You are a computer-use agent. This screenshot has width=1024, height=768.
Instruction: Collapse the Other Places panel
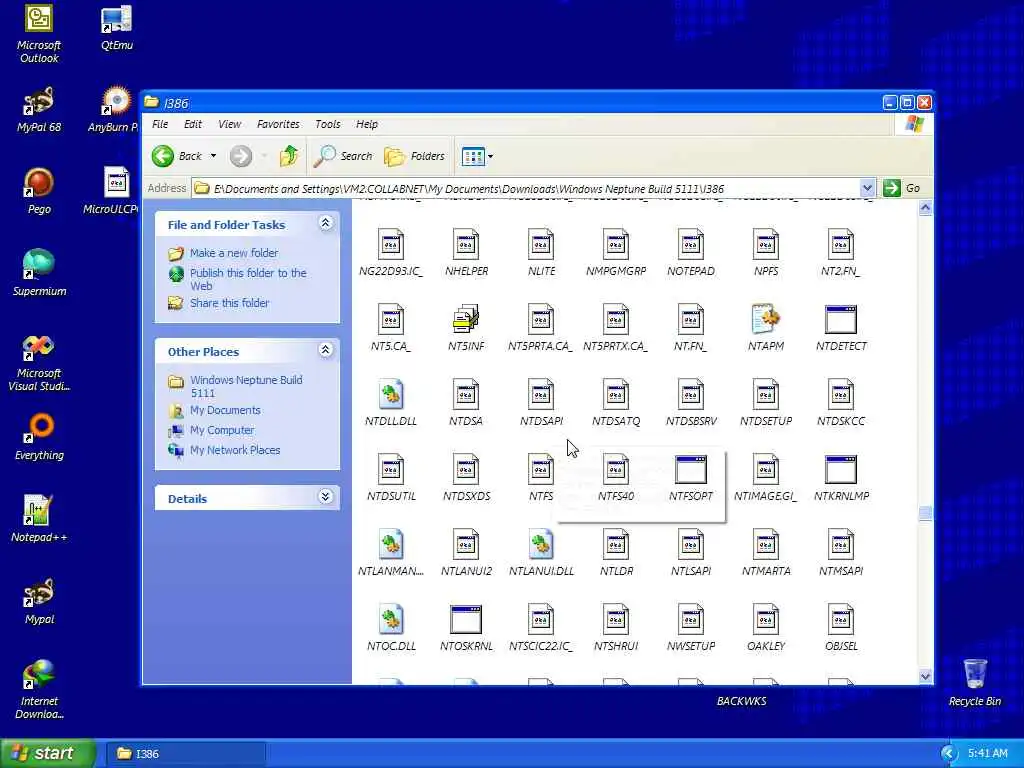[x=325, y=350]
